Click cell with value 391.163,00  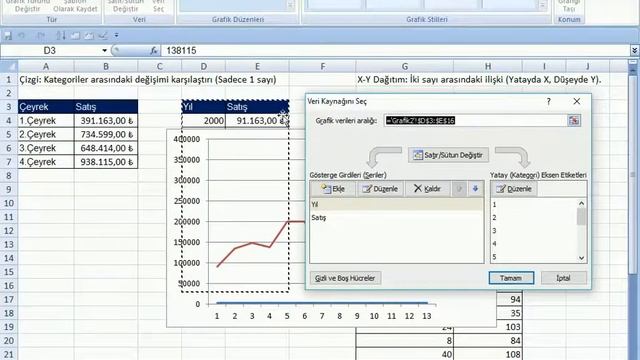tap(106, 121)
